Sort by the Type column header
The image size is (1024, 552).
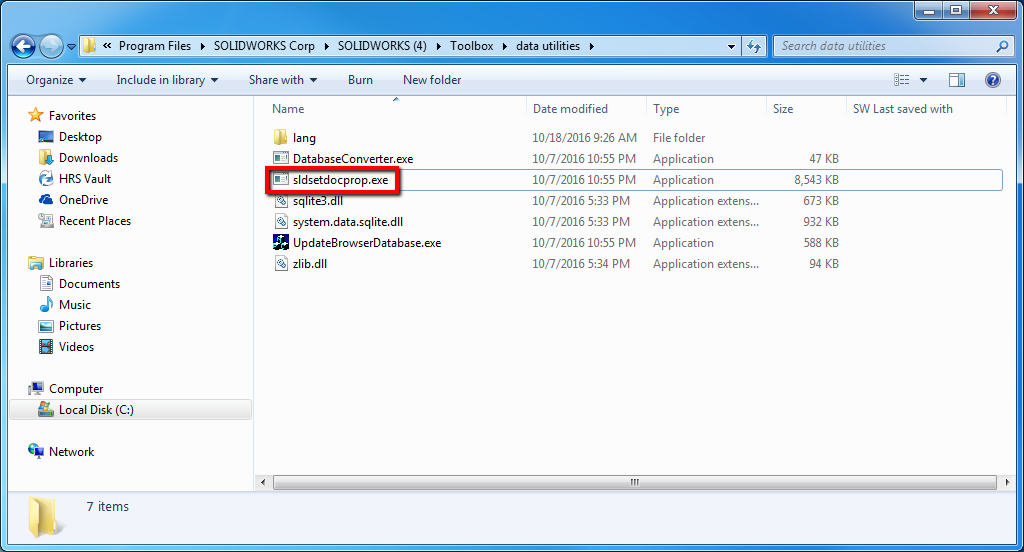click(707, 108)
